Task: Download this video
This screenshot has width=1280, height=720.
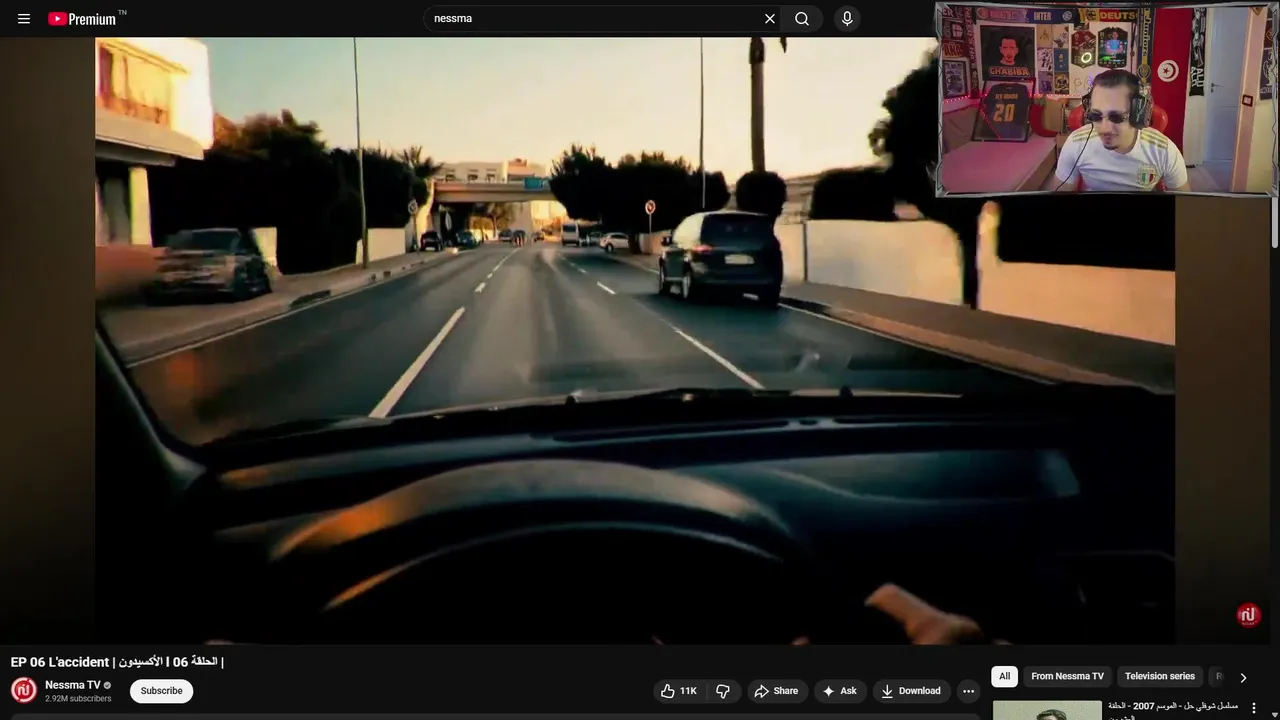Action: [910, 691]
